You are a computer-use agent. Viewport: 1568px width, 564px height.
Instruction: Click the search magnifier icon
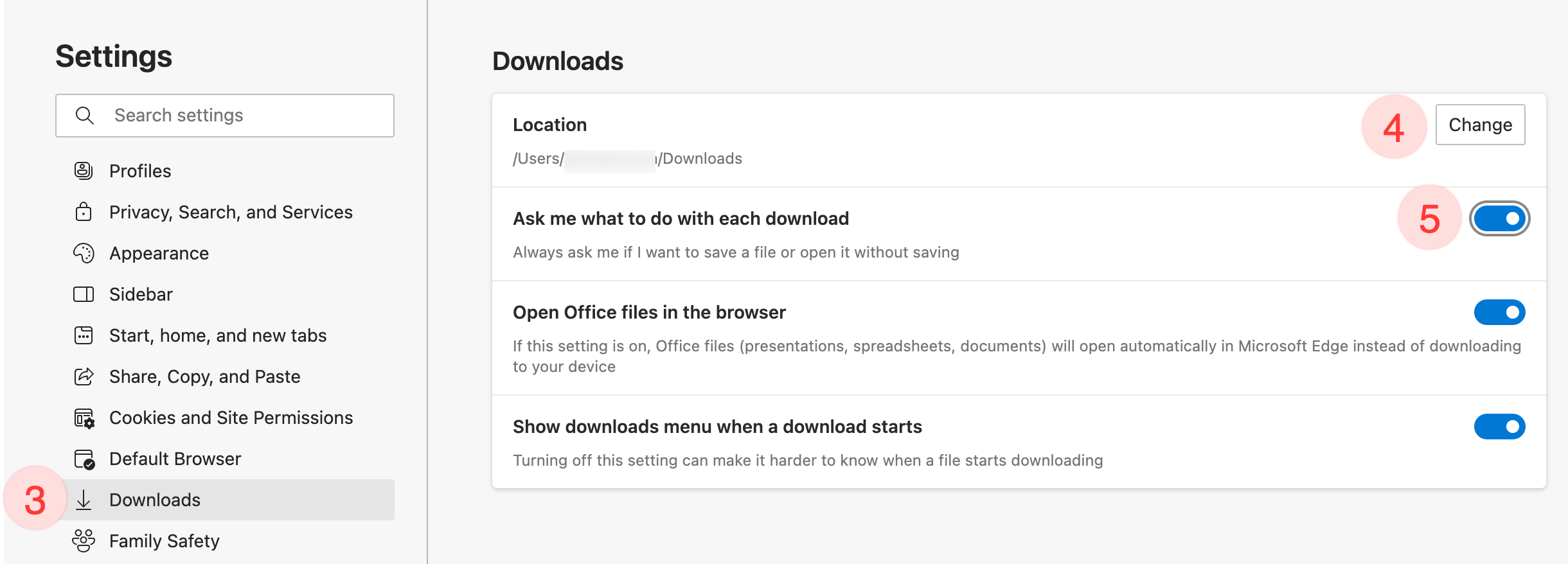tap(85, 116)
